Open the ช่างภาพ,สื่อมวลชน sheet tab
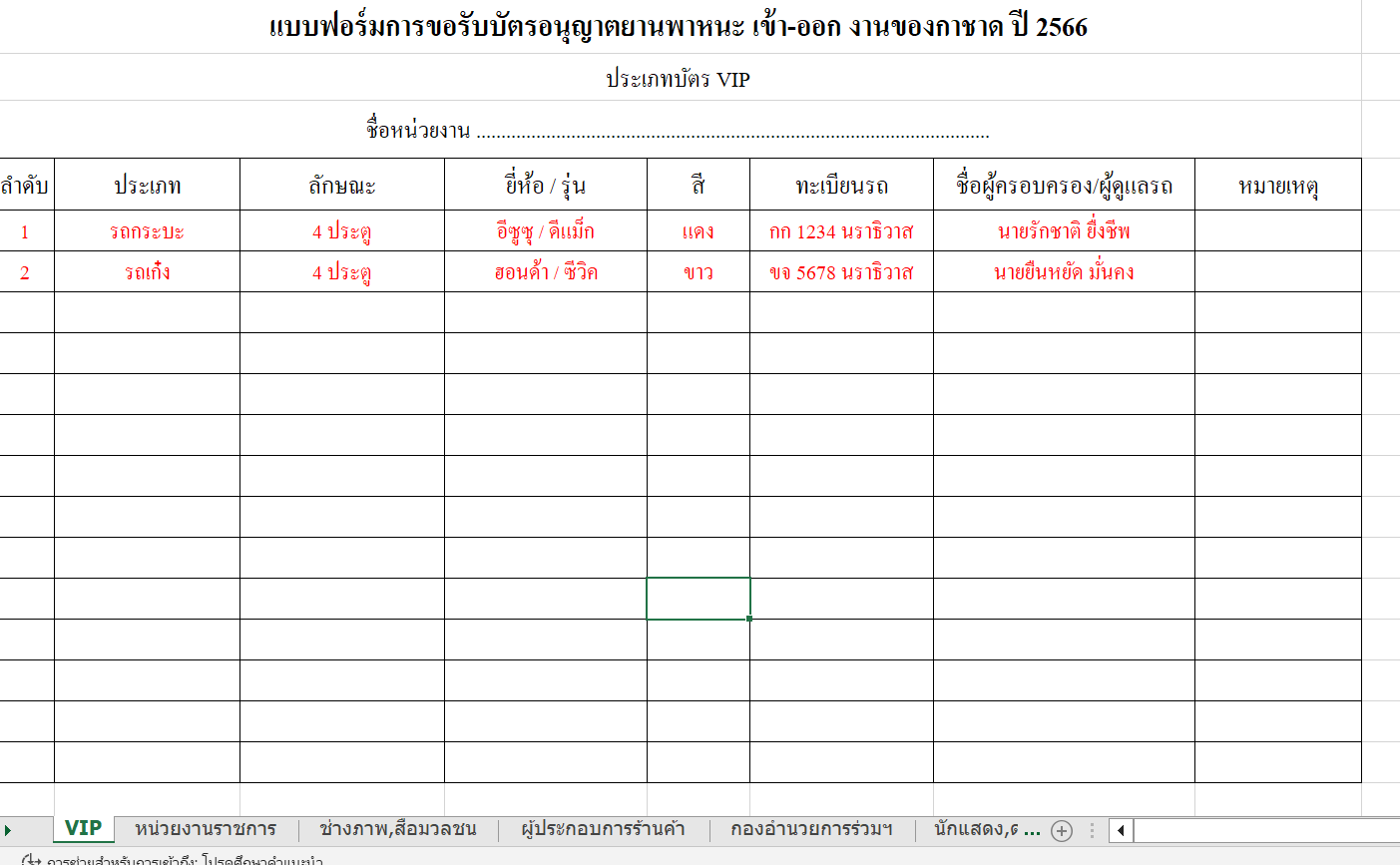The height and width of the screenshot is (865, 1400). click(397, 829)
